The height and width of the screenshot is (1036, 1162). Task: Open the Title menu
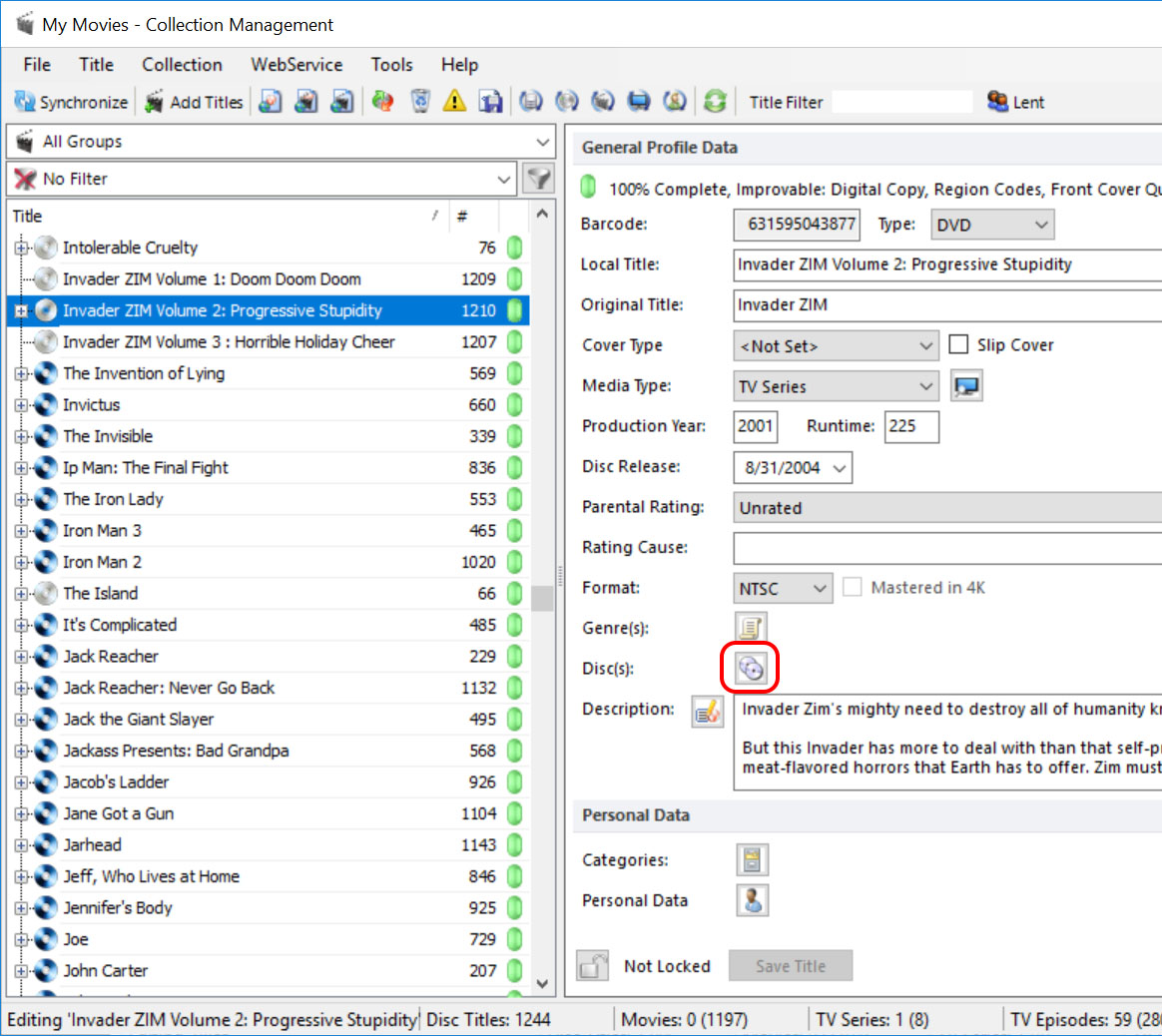[97, 65]
